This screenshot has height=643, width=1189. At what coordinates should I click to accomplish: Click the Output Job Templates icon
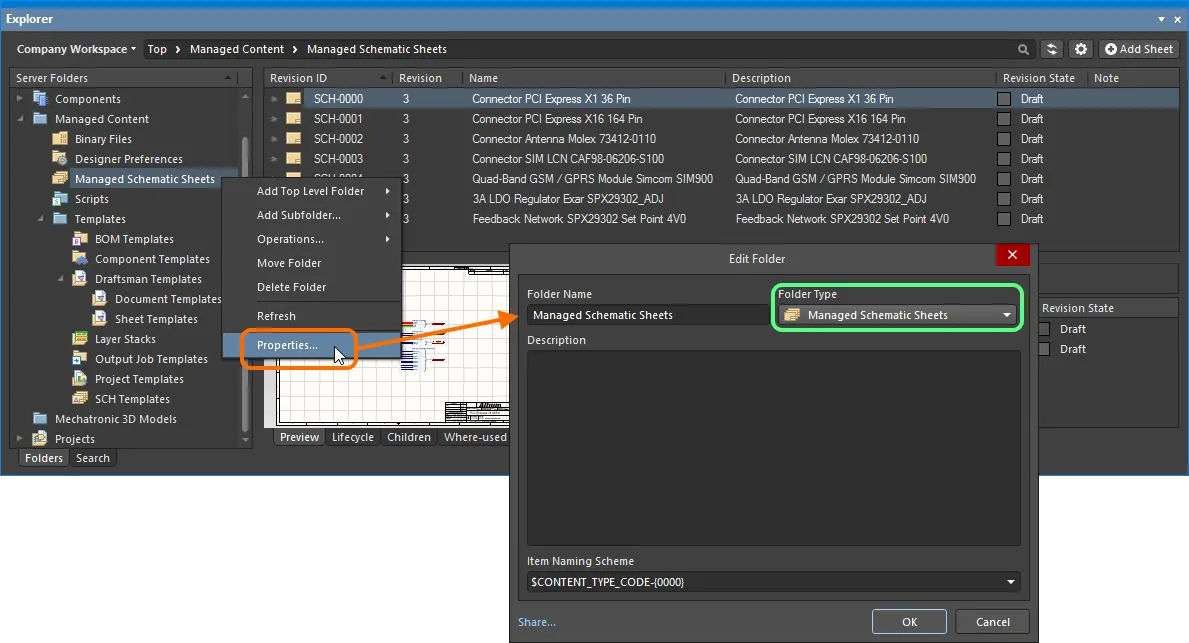click(x=80, y=359)
